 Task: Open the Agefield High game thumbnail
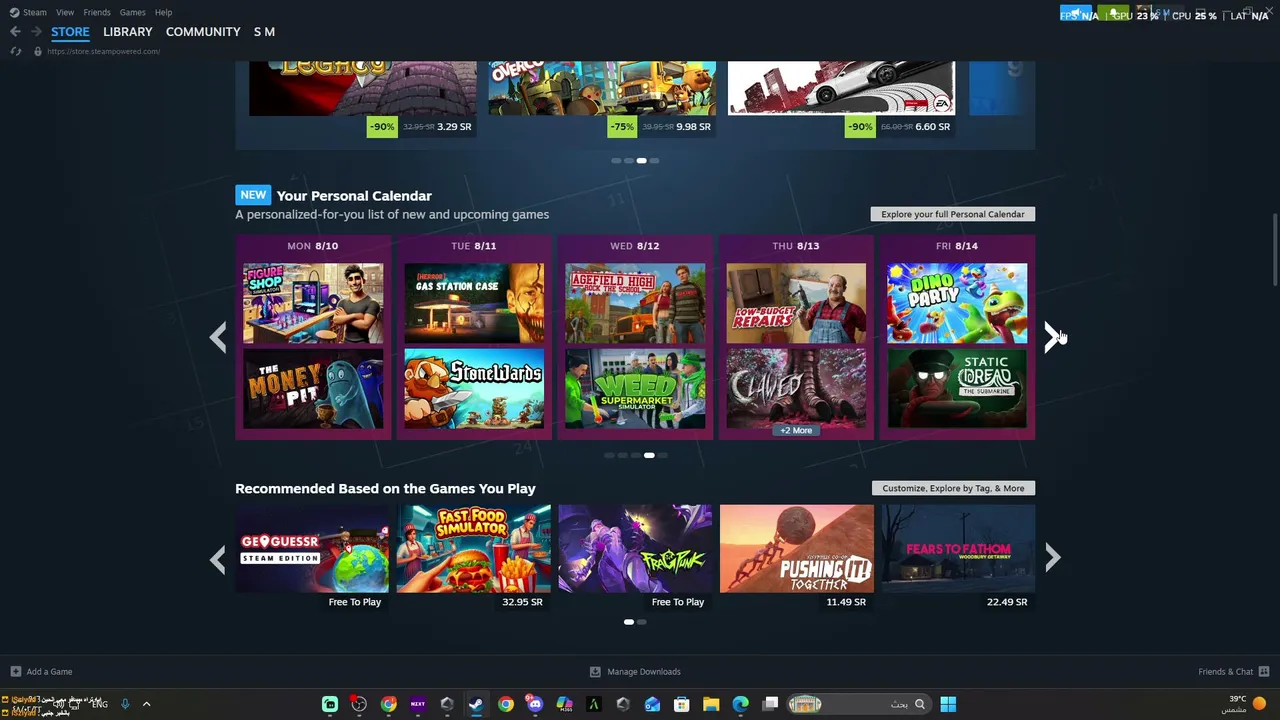[x=635, y=303]
